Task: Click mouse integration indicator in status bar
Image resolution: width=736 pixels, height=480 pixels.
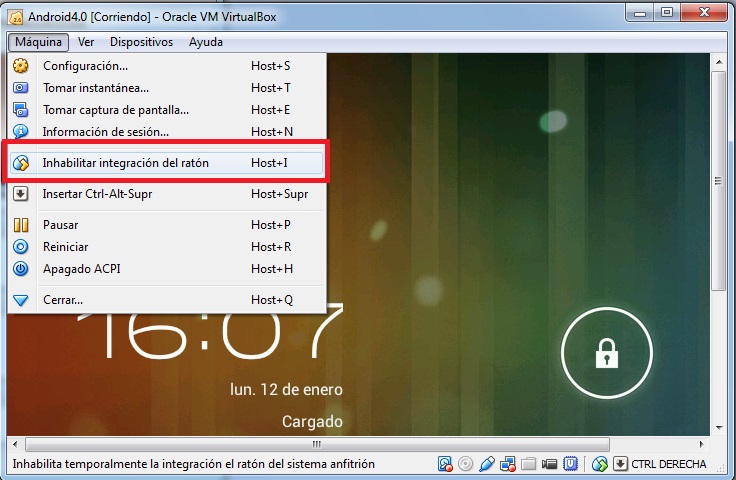Action: 599,464
